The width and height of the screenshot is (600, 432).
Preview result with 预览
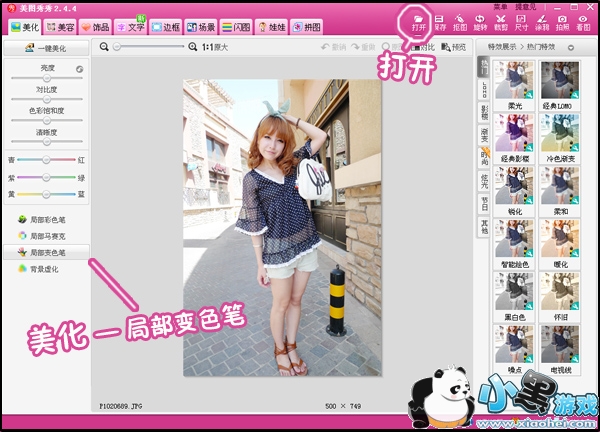click(x=454, y=47)
